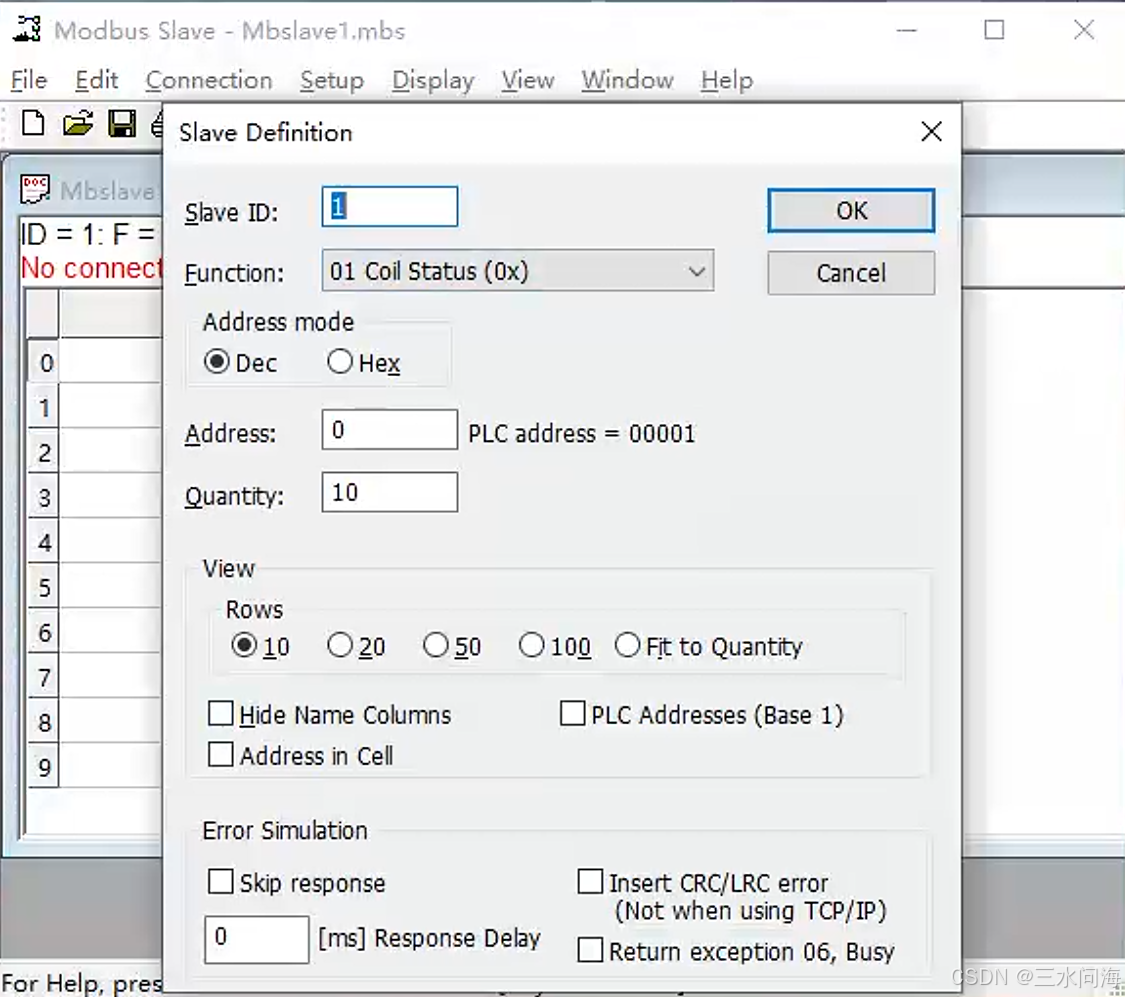The width and height of the screenshot is (1125, 997).
Task: Confirm the Slave Definition with OK
Action: [x=850, y=211]
